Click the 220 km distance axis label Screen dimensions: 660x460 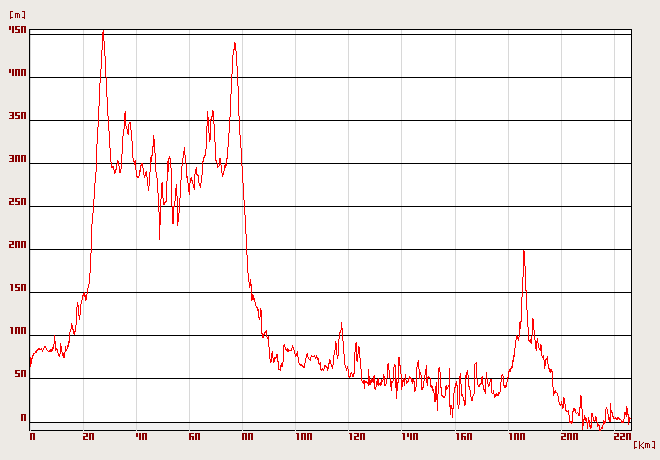point(621,437)
